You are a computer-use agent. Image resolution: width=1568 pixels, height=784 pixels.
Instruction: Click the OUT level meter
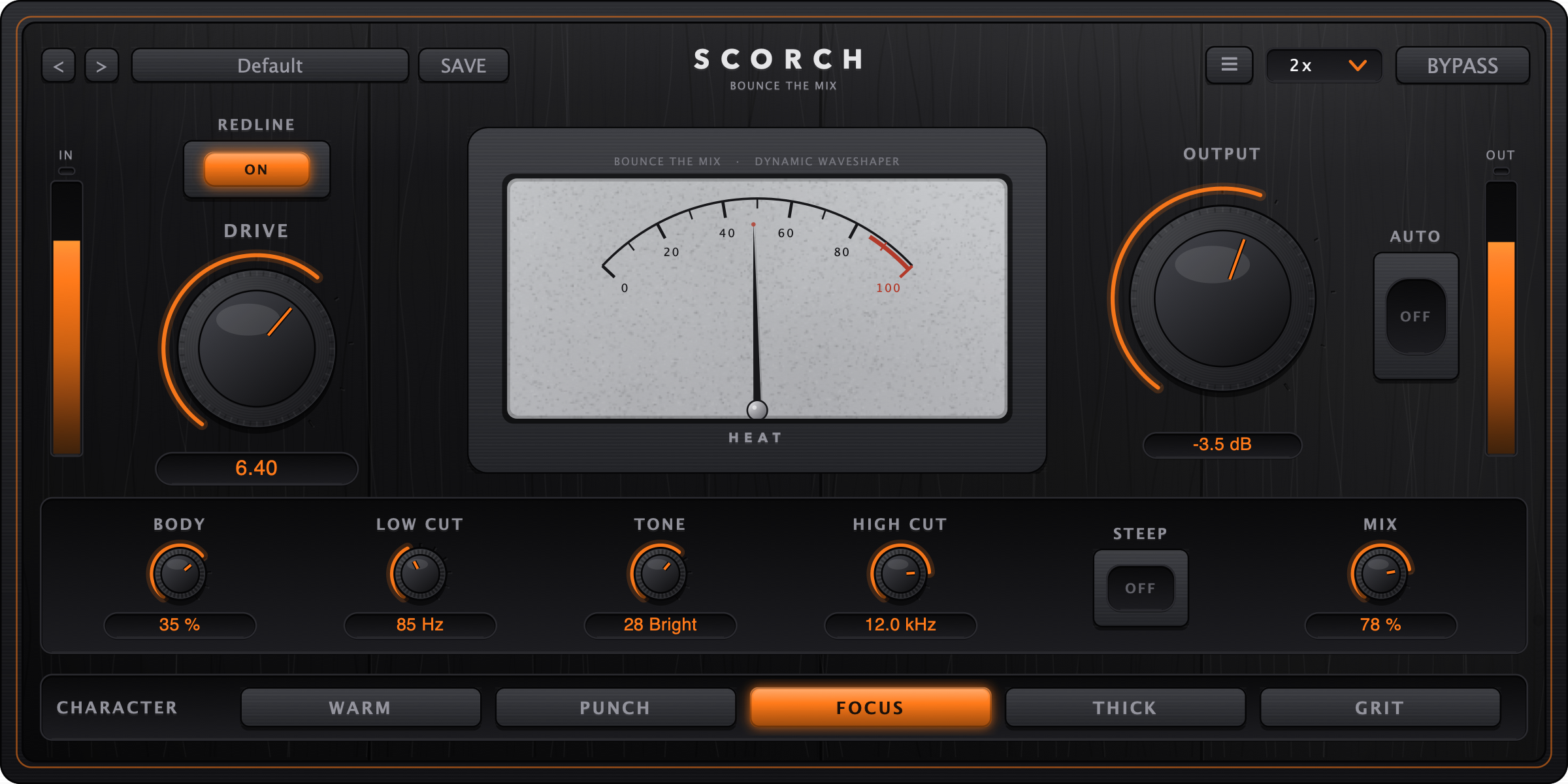point(1501,319)
